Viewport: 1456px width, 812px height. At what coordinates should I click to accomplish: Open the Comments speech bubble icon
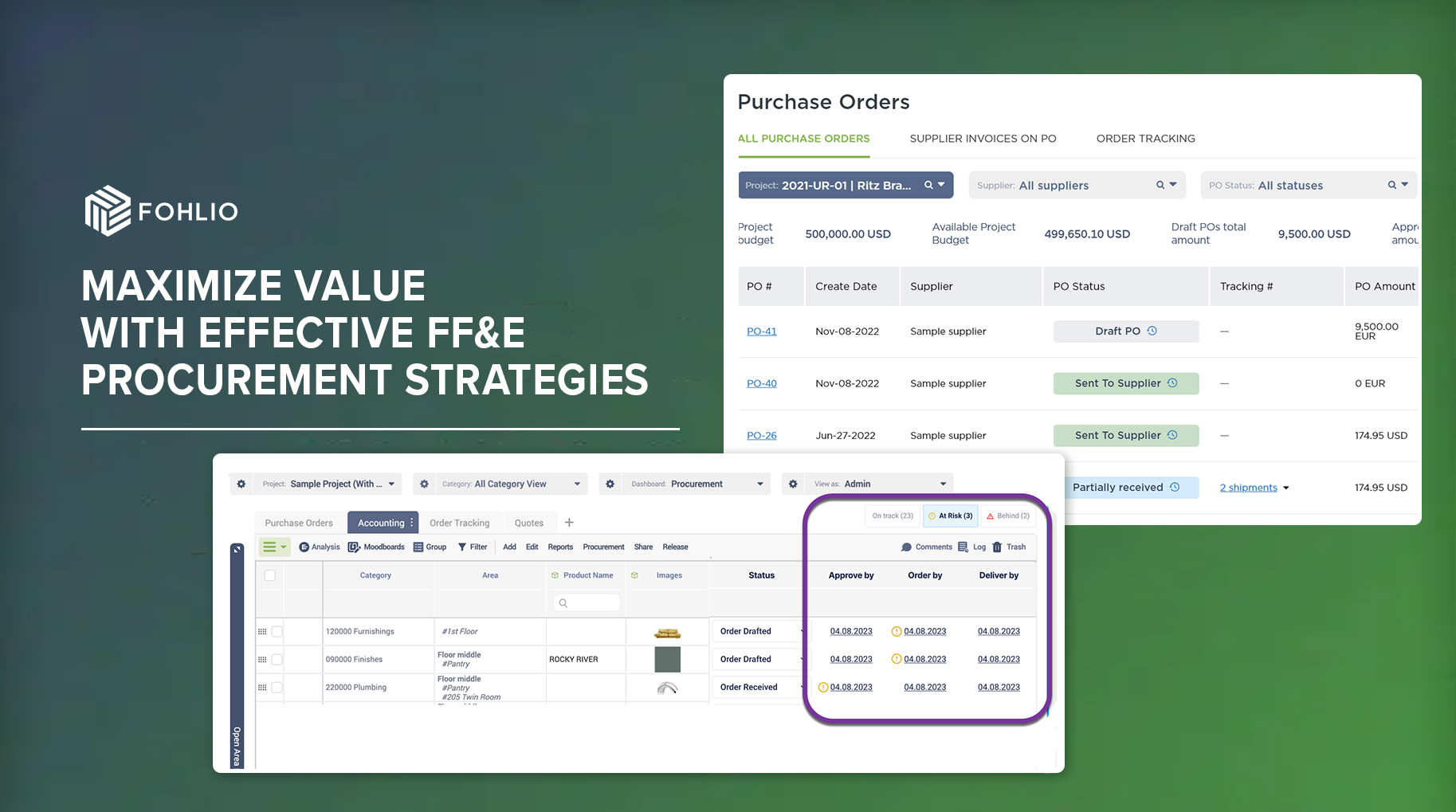(906, 547)
